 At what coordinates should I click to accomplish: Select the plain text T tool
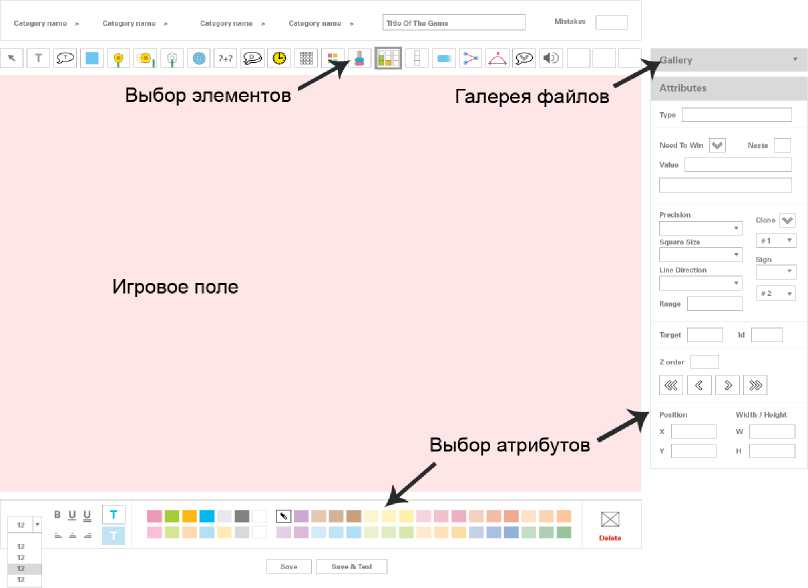coord(39,58)
